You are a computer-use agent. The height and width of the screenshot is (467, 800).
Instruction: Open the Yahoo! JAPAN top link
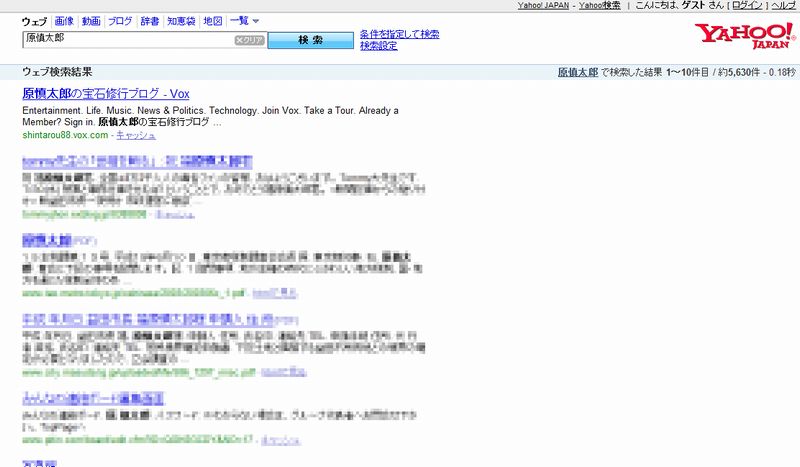point(543,5)
